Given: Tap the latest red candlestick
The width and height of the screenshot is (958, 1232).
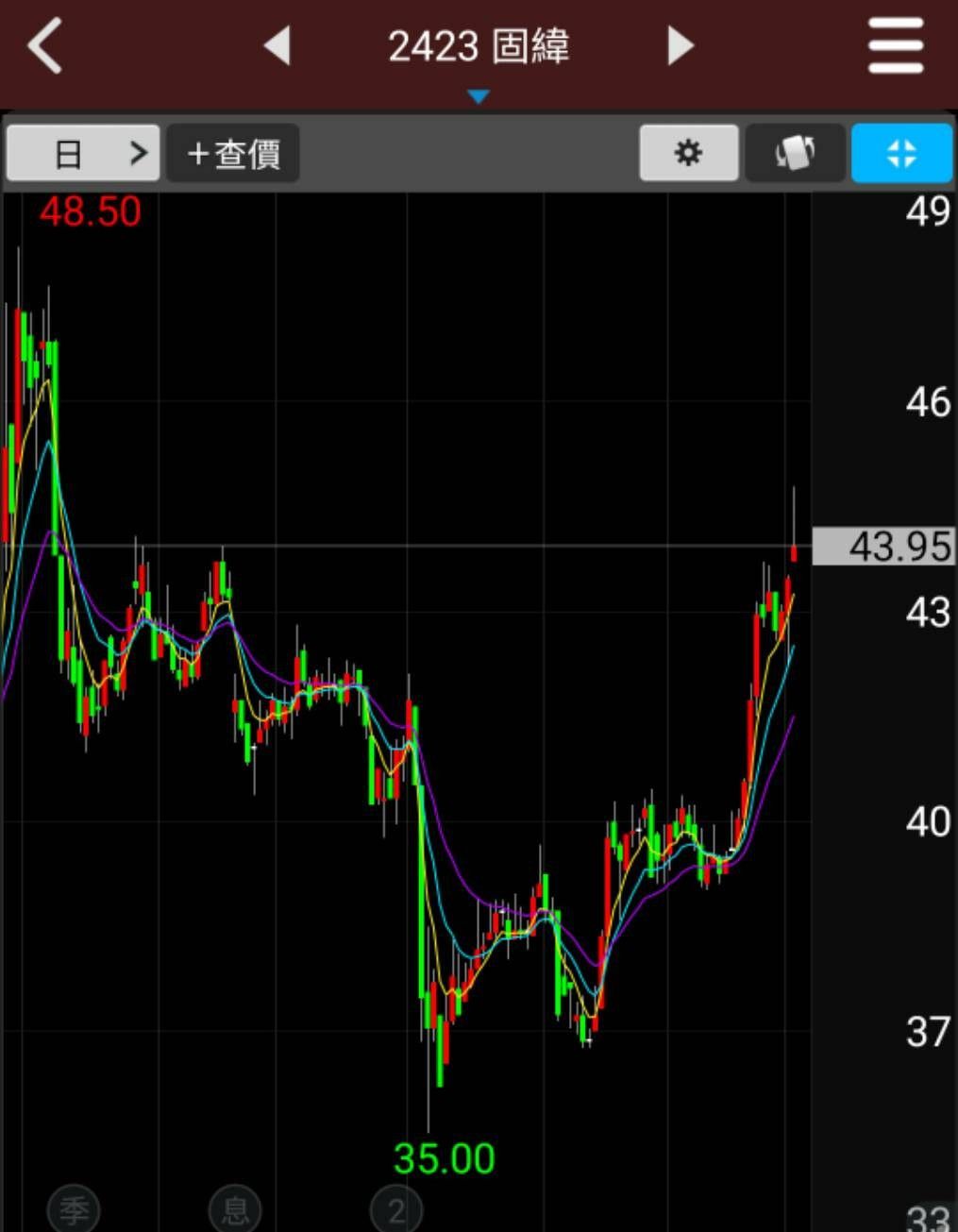Looking at the screenshot, I should [795, 552].
